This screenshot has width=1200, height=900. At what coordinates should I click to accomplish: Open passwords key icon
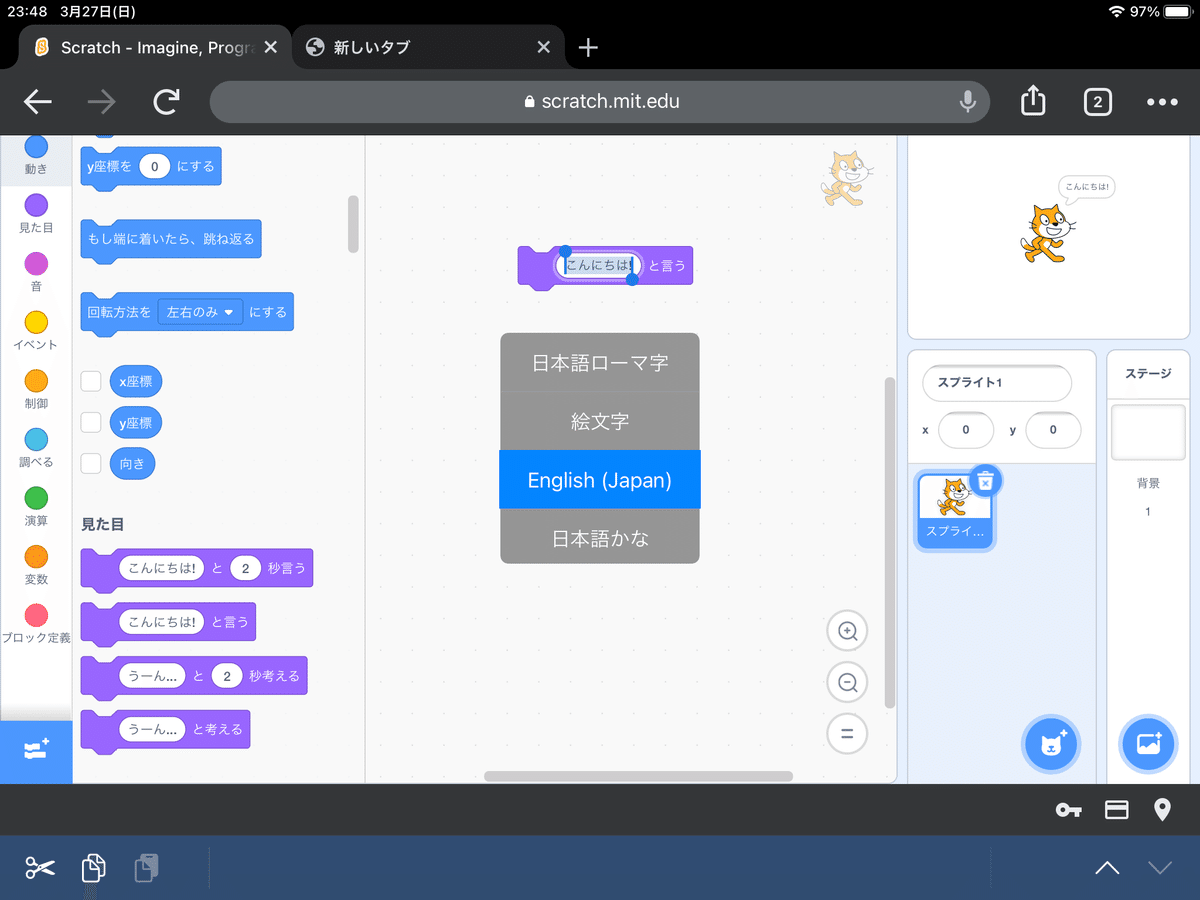pyautogui.click(x=1069, y=810)
